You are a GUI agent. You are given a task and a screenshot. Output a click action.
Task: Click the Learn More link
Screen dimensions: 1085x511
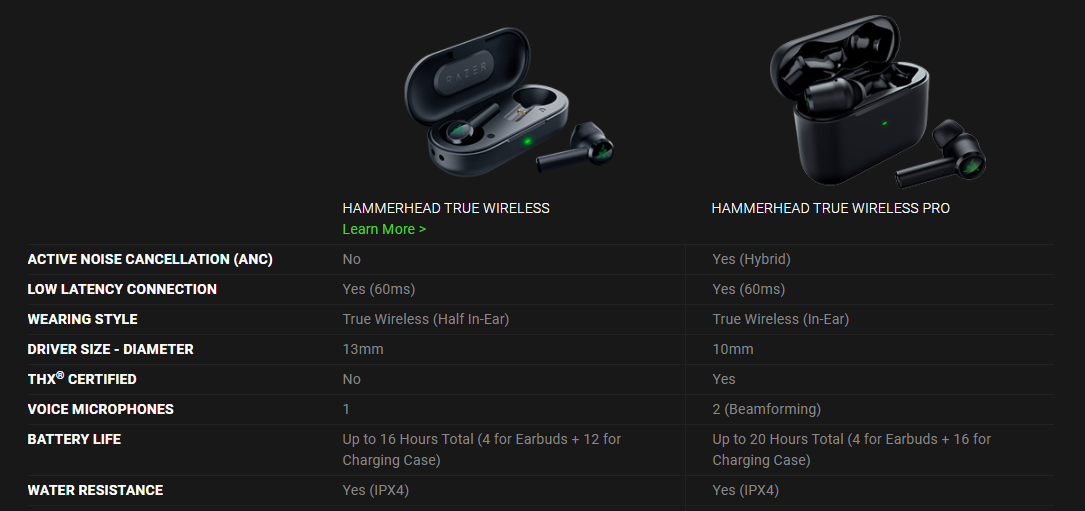coord(384,229)
